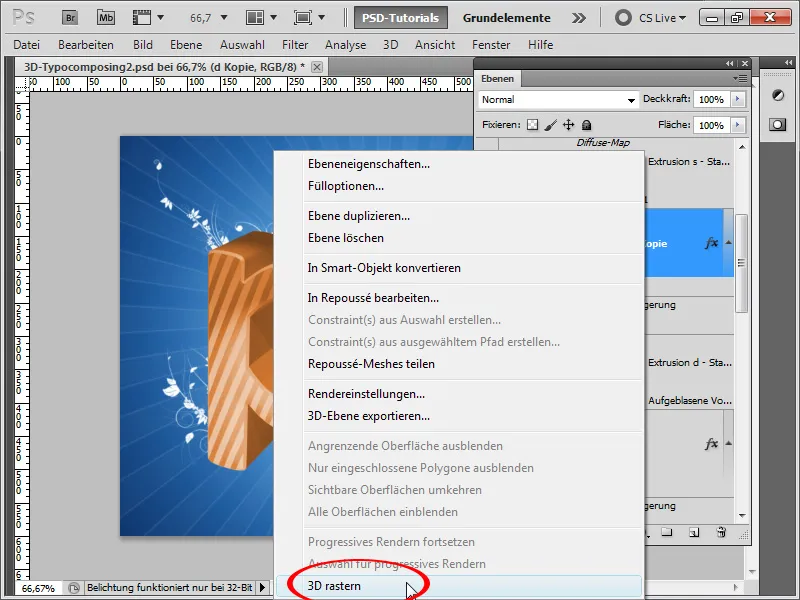Open the Filter menu
Screen dimensions: 800x600
click(x=295, y=45)
